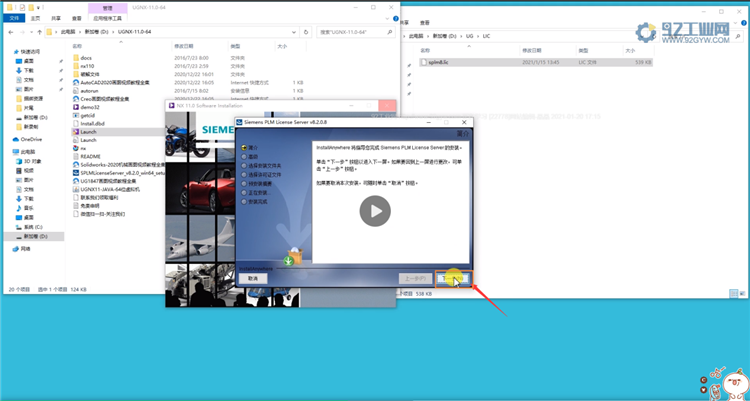Click the Refresh button beside the UGNX address bar
This screenshot has width=750, height=401.
[x=306, y=32]
